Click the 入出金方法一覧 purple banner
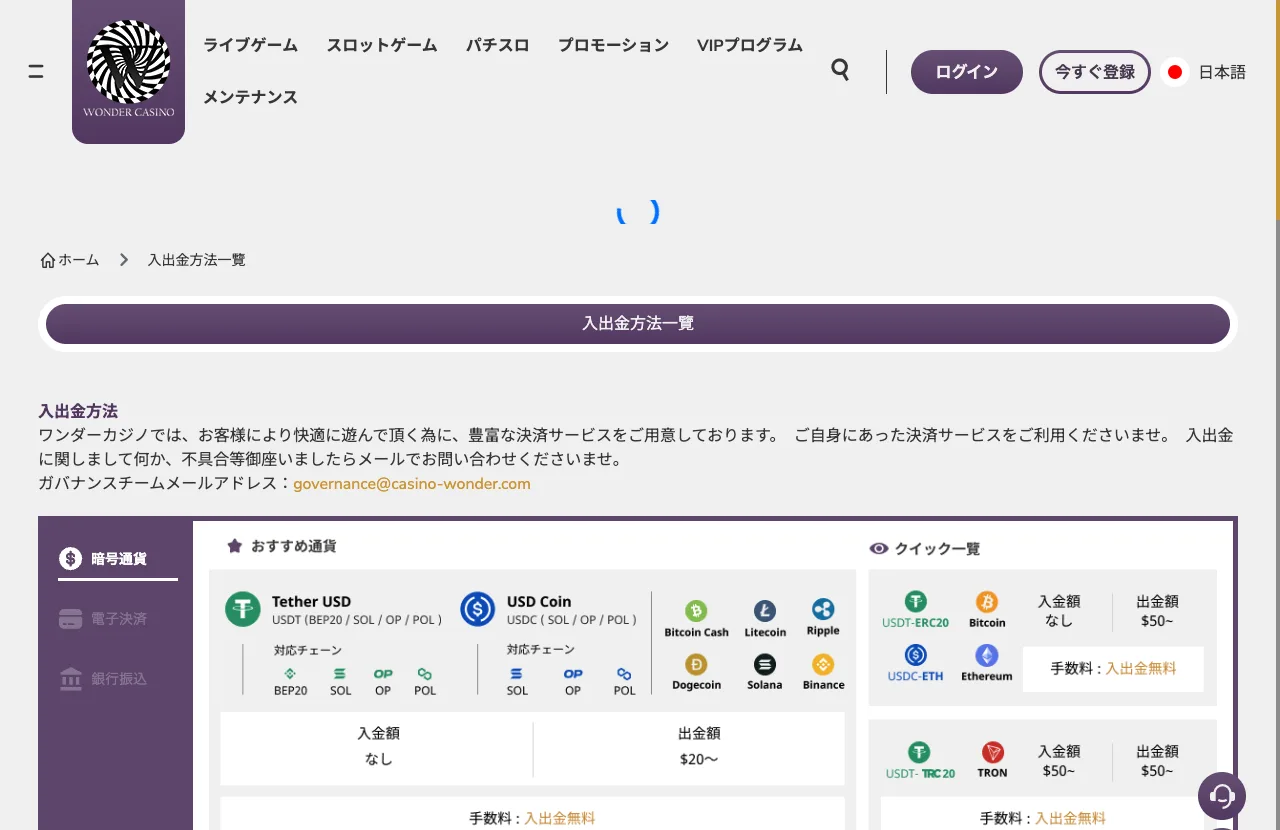 pos(638,324)
